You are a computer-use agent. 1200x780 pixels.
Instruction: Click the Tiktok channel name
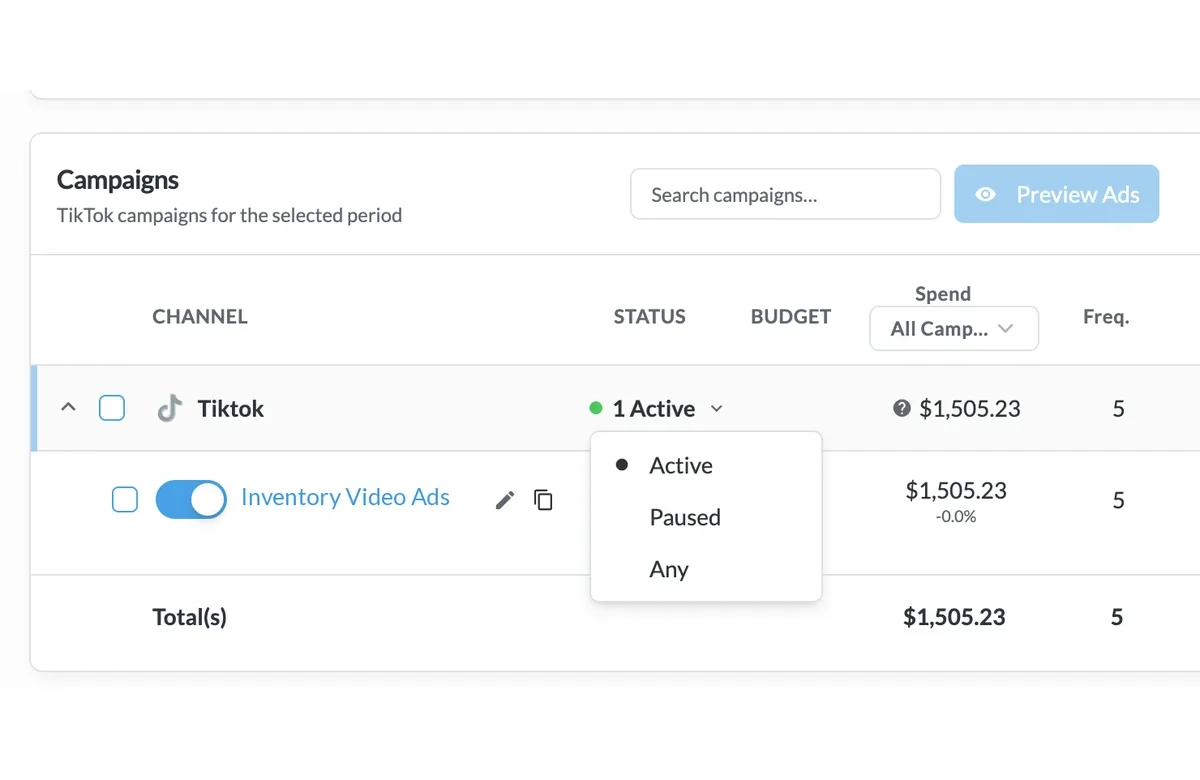[231, 408]
